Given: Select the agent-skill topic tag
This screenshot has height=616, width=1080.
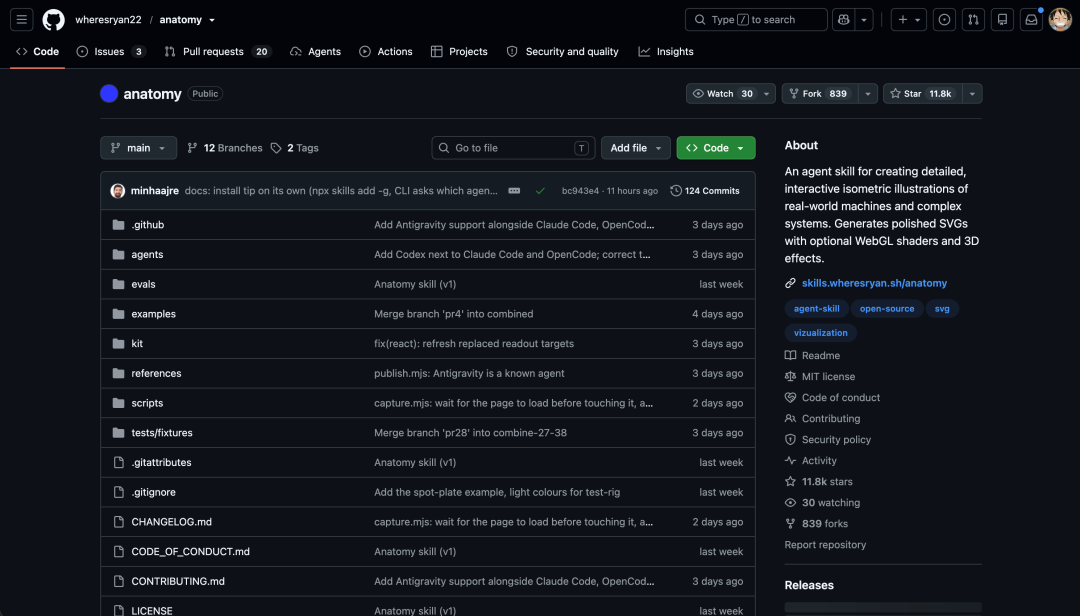Looking at the screenshot, I should pyautogui.click(x=816, y=309).
